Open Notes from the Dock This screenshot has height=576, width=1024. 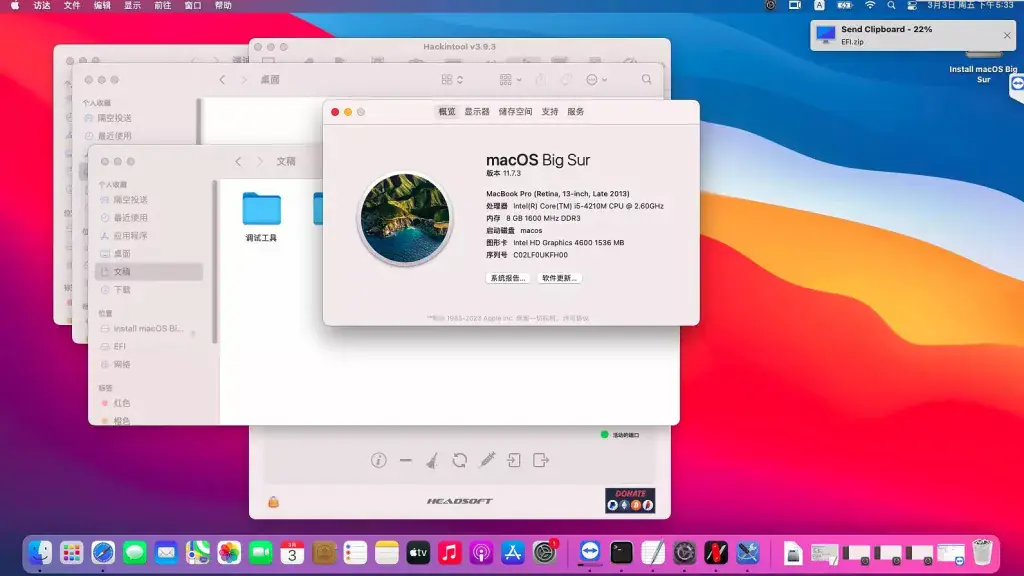point(387,553)
